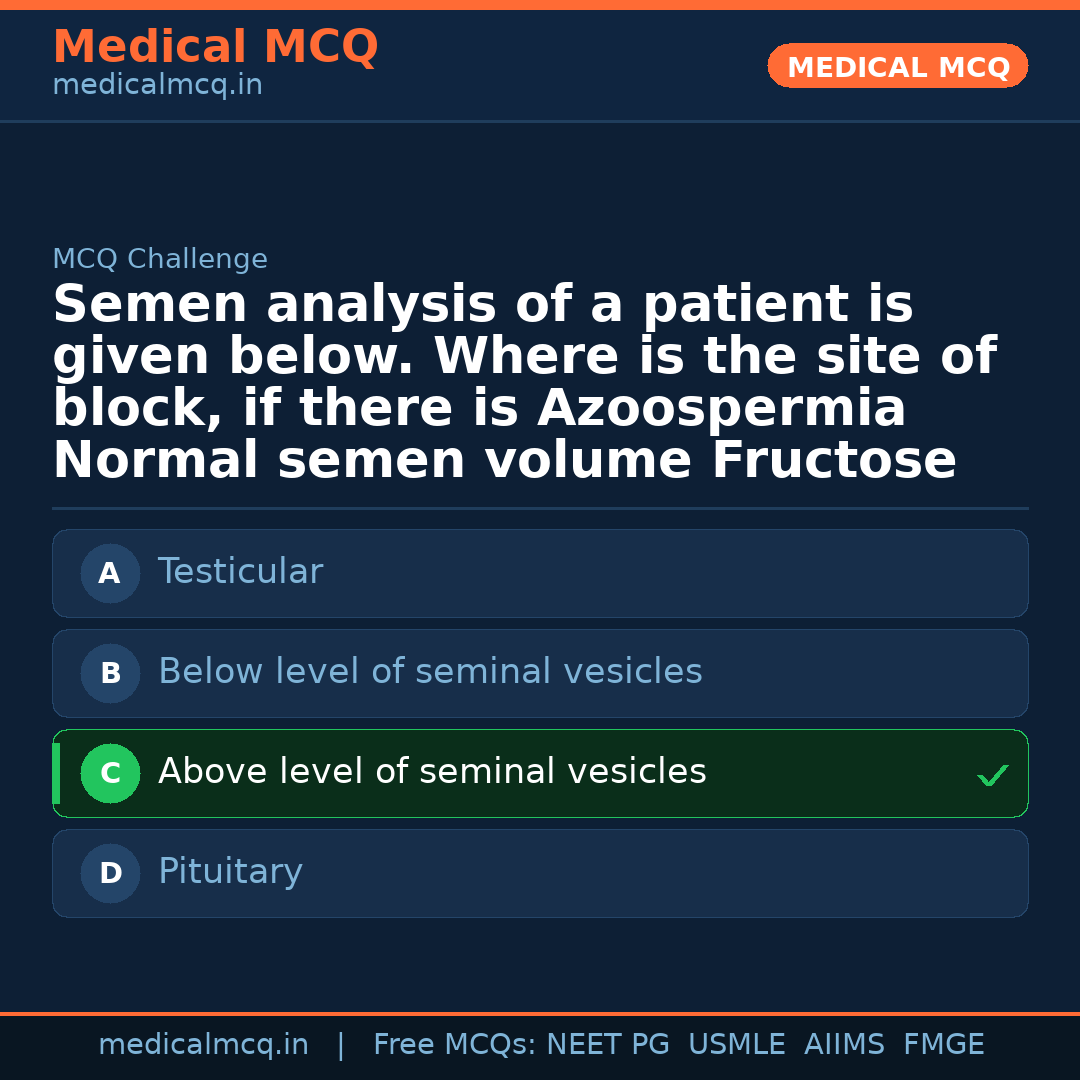Visit medicalmcq.in link under the header title
The image size is (1080, 1080).
tap(157, 86)
